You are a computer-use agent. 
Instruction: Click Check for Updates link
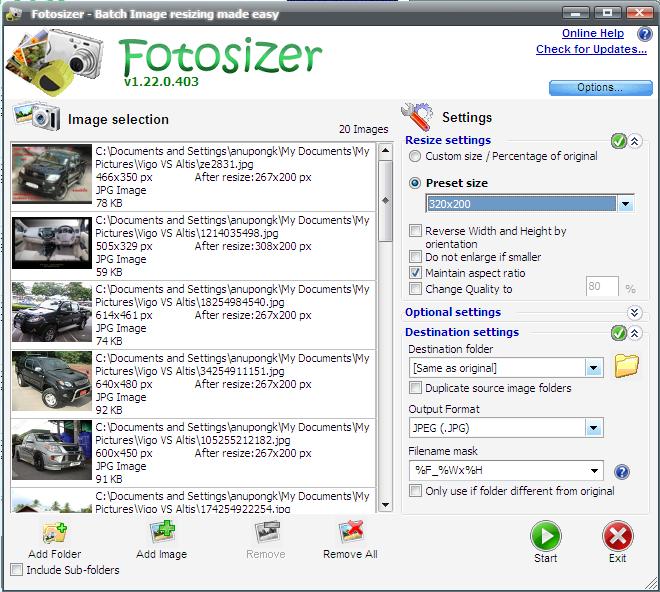(x=591, y=49)
